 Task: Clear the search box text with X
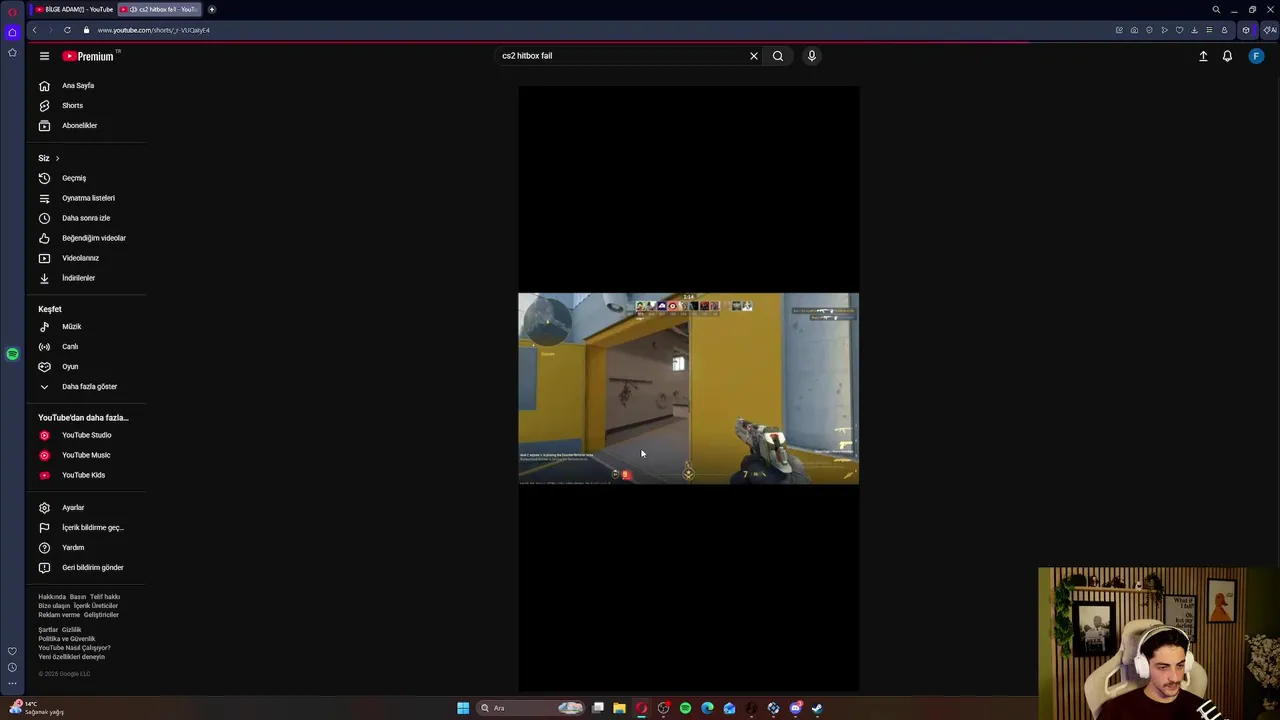pos(754,56)
